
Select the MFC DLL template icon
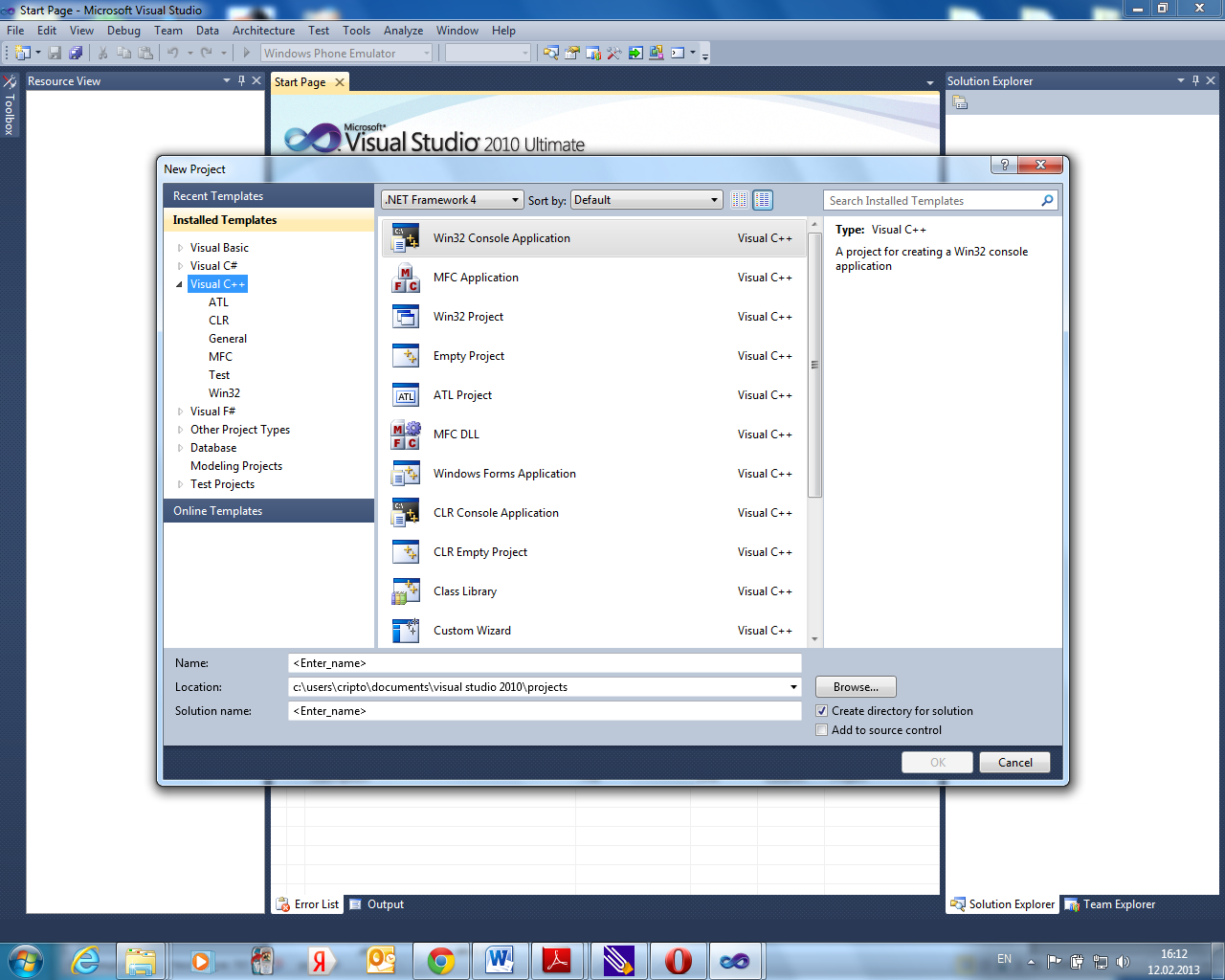point(406,434)
